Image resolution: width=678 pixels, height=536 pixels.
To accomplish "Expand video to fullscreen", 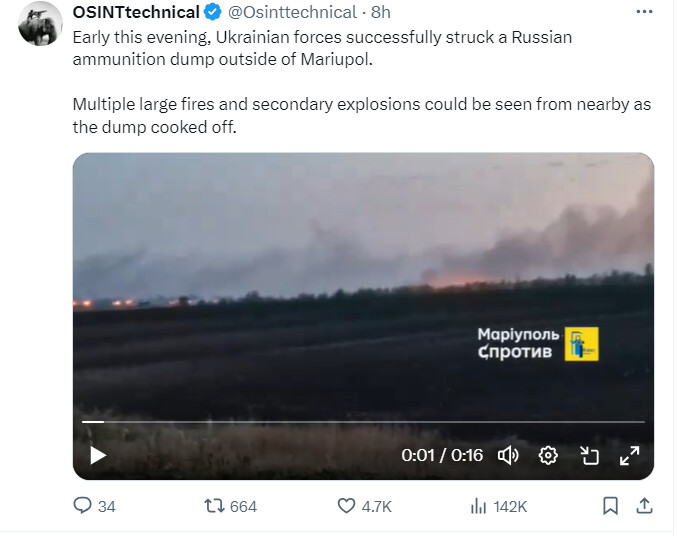I will tap(629, 455).
